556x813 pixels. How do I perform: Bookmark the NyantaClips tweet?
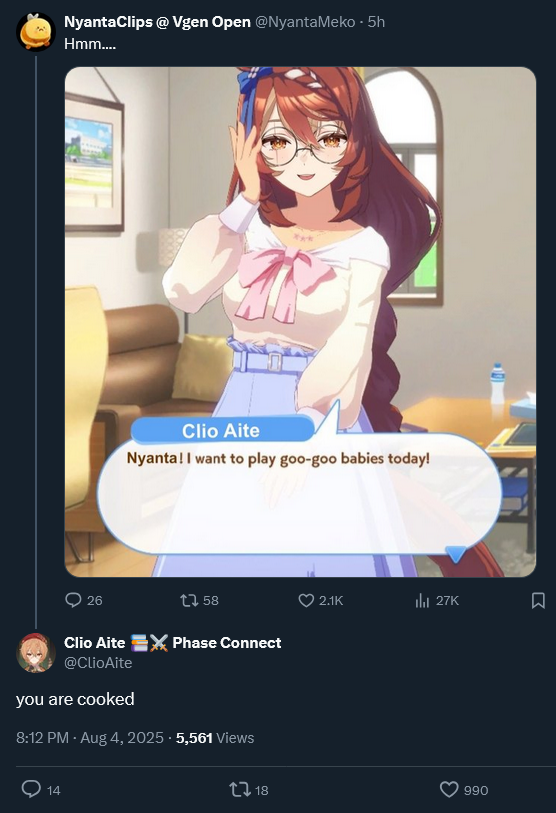tap(538, 600)
